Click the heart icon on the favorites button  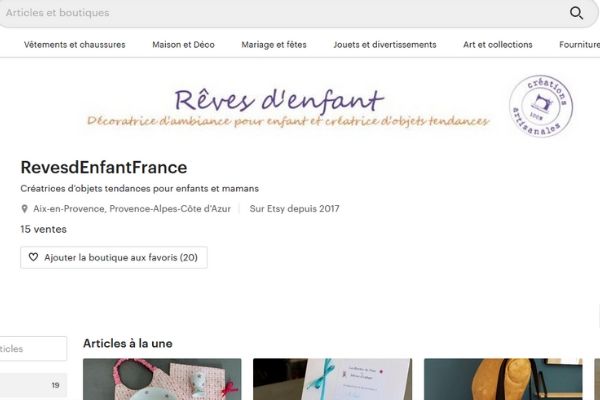click(33, 257)
